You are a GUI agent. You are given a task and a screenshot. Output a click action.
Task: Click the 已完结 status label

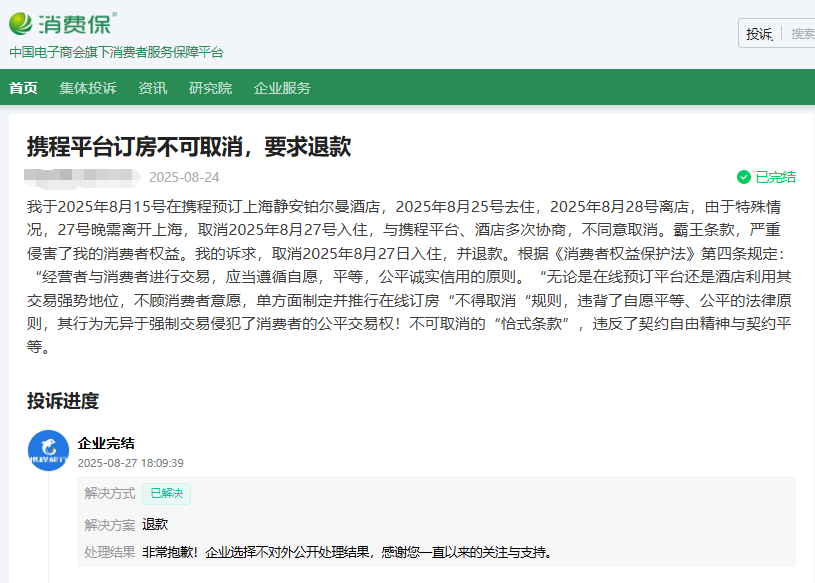click(x=775, y=177)
